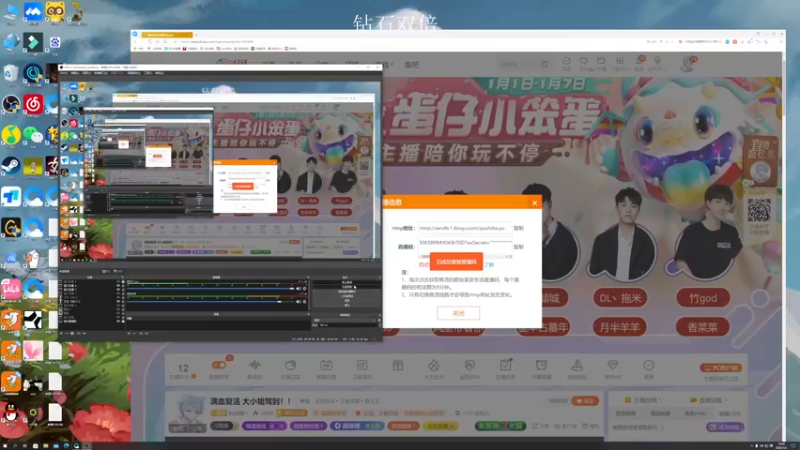Copy the stream code in dialog
Screen dimensions: 800x450
[x=518, y=246]
